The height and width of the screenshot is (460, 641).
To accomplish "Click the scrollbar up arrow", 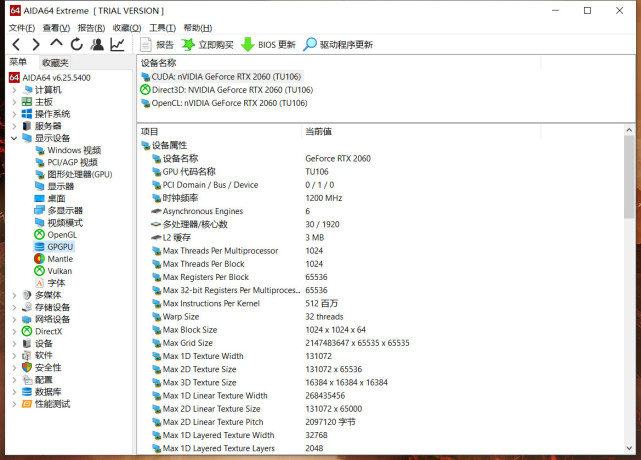I will (x=629, y=130).
